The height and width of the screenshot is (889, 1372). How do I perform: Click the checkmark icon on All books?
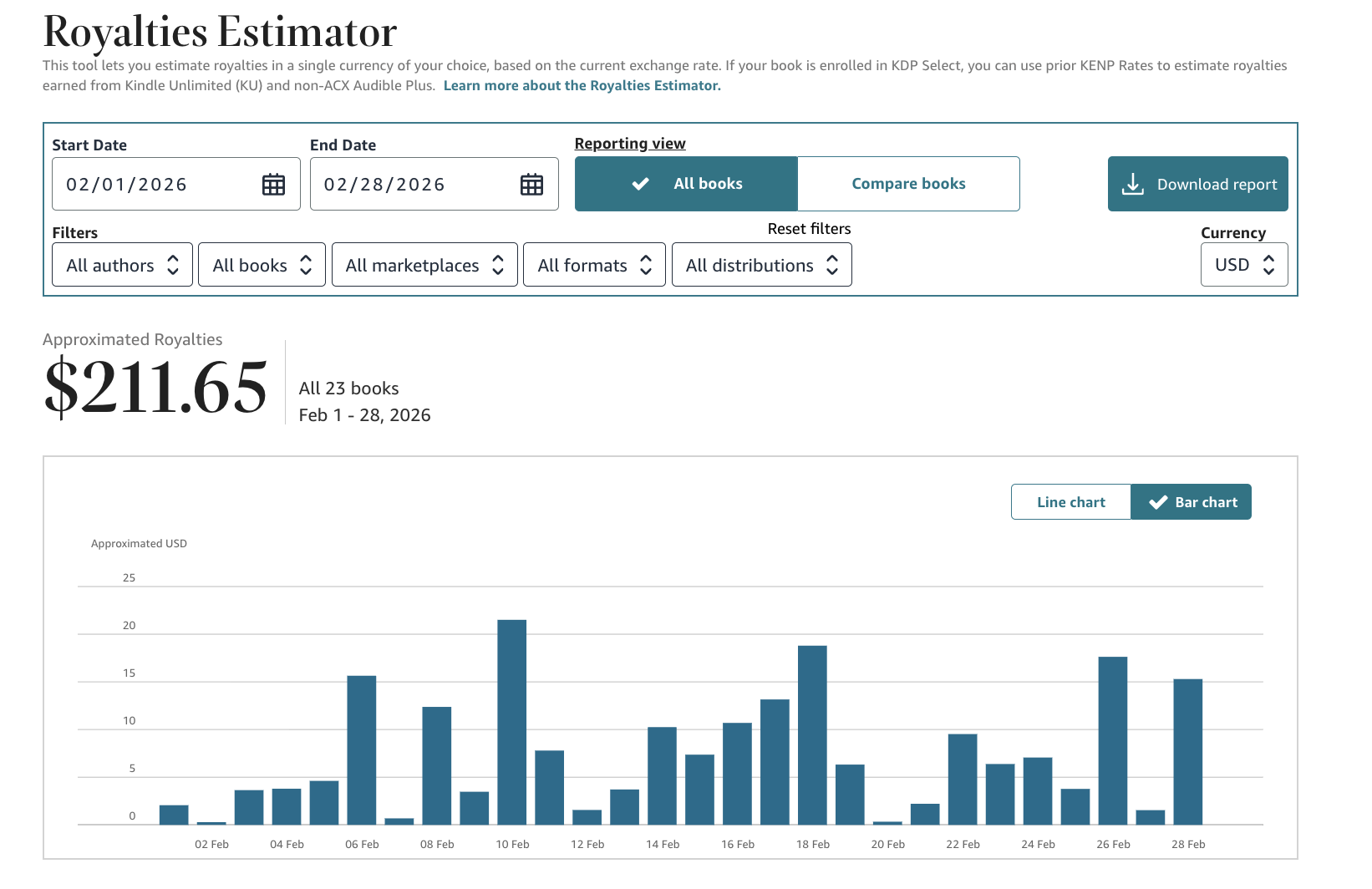point(641,184)
